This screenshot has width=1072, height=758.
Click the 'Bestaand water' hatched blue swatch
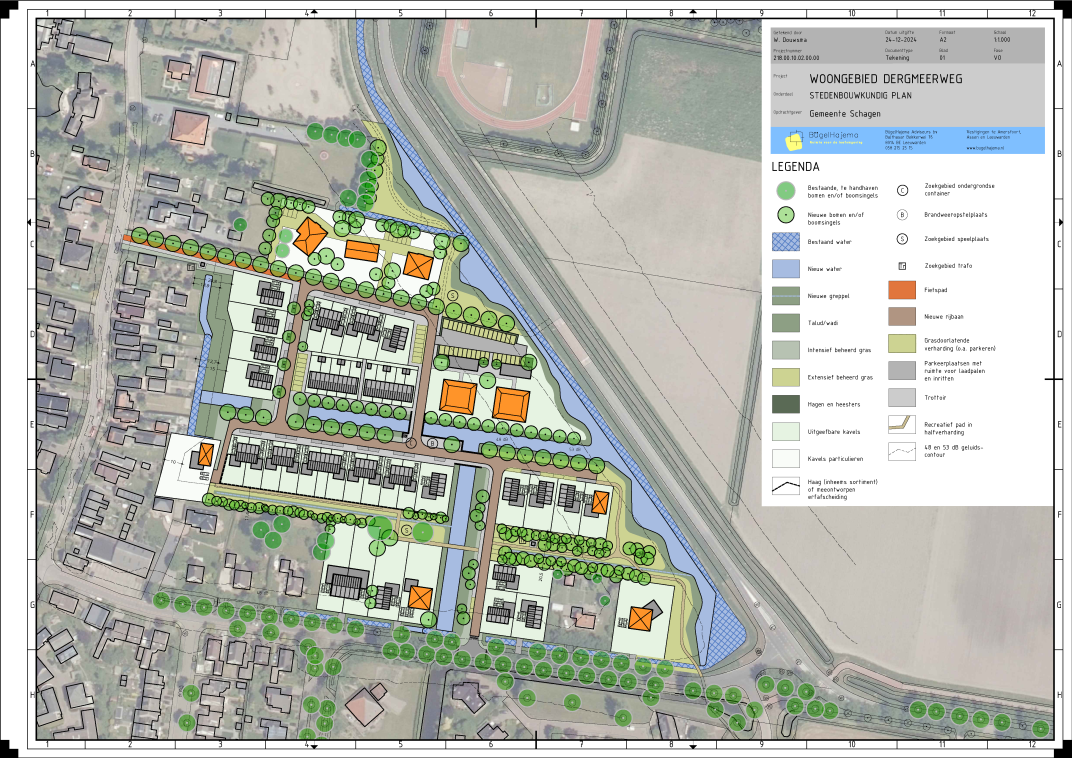(x=786, y=241)
